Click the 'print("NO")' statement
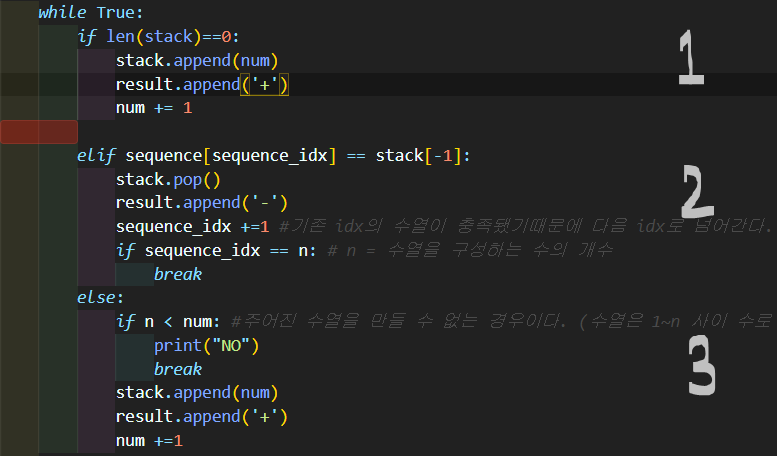This screenshot has height=456, width=777. pyautogui.click(x=207, y=345)
